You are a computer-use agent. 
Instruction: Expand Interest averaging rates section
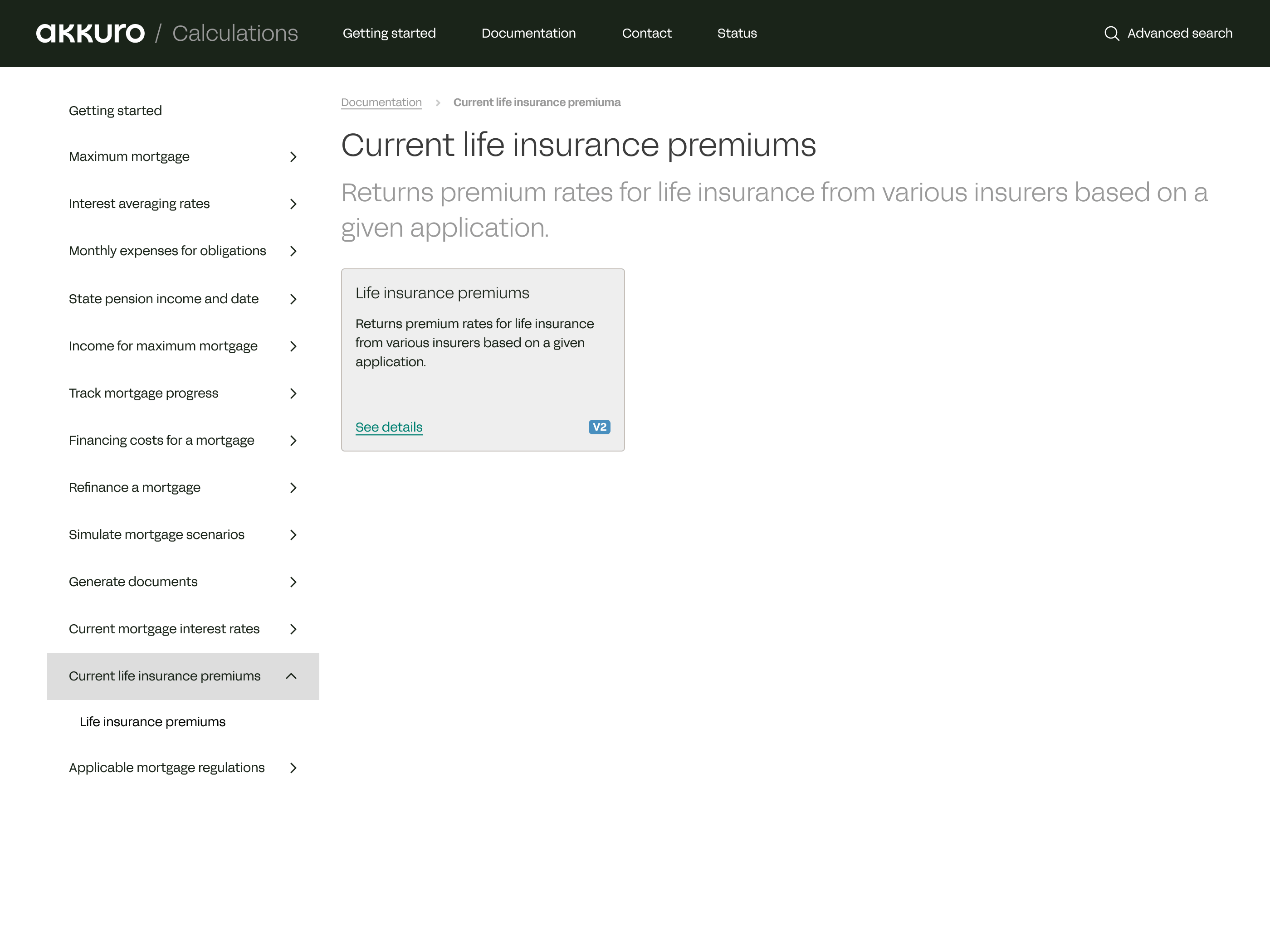click(293, 204)
